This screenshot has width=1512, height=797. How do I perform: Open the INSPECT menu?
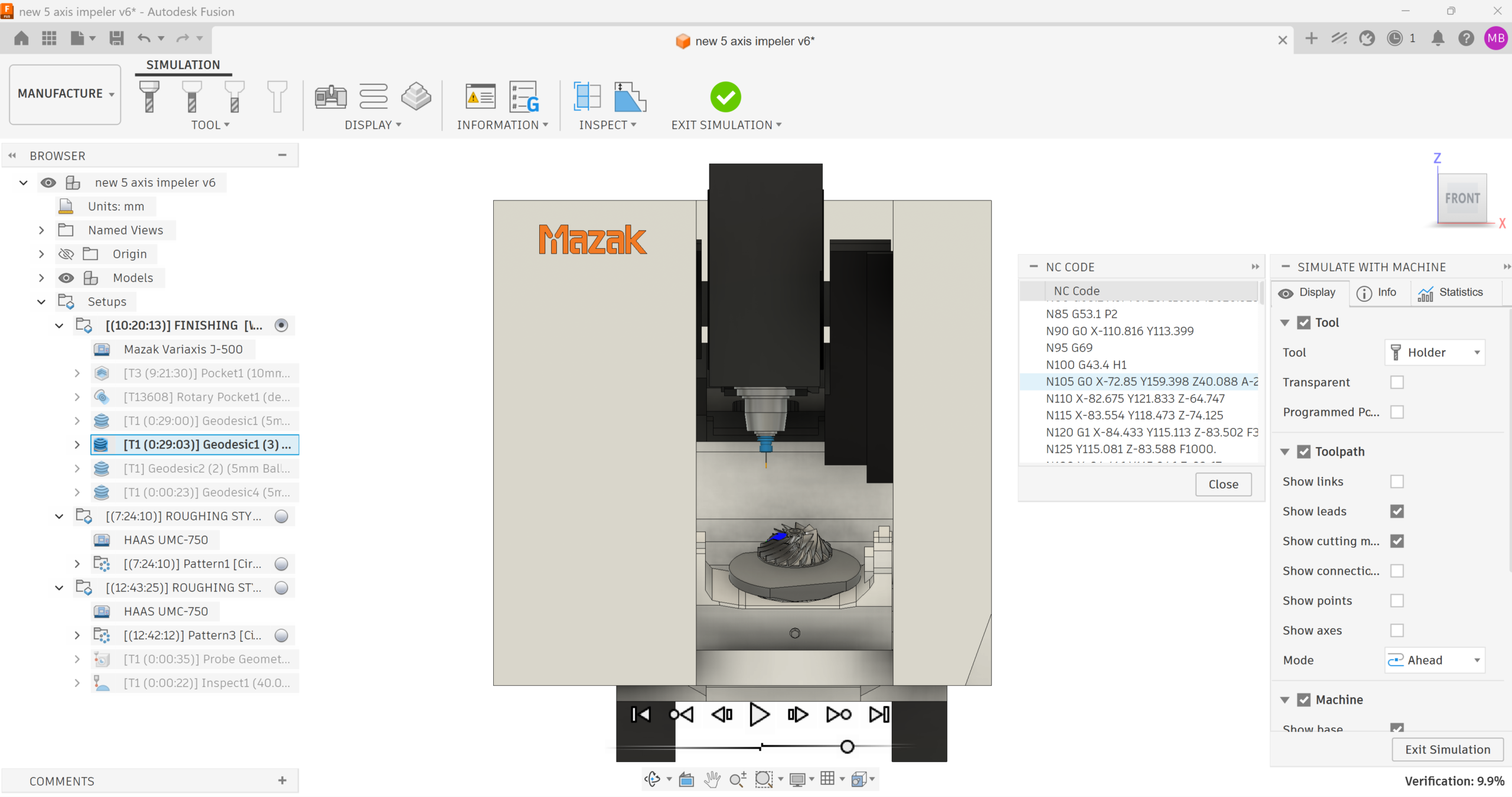[x=608, y=125]
